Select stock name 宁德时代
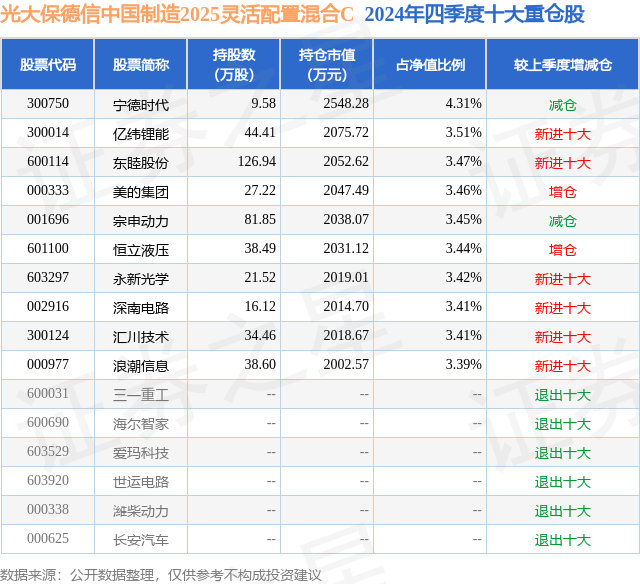The height and width of the screenshot is (584, 640). (x=141, y=105)
